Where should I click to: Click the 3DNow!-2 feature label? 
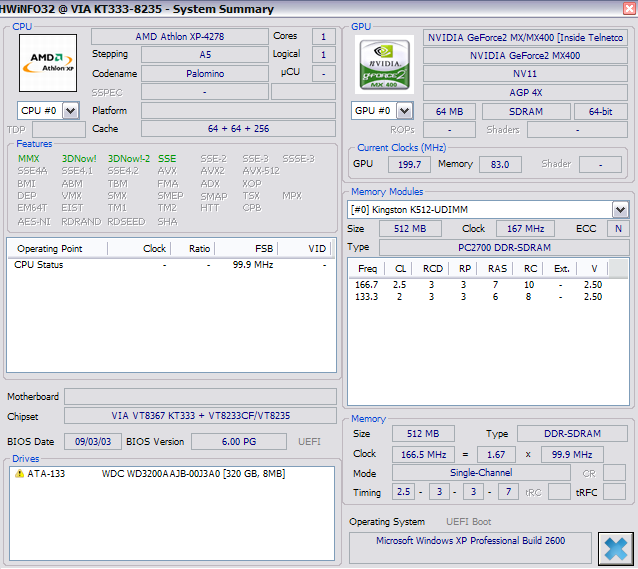coord(129,159)
